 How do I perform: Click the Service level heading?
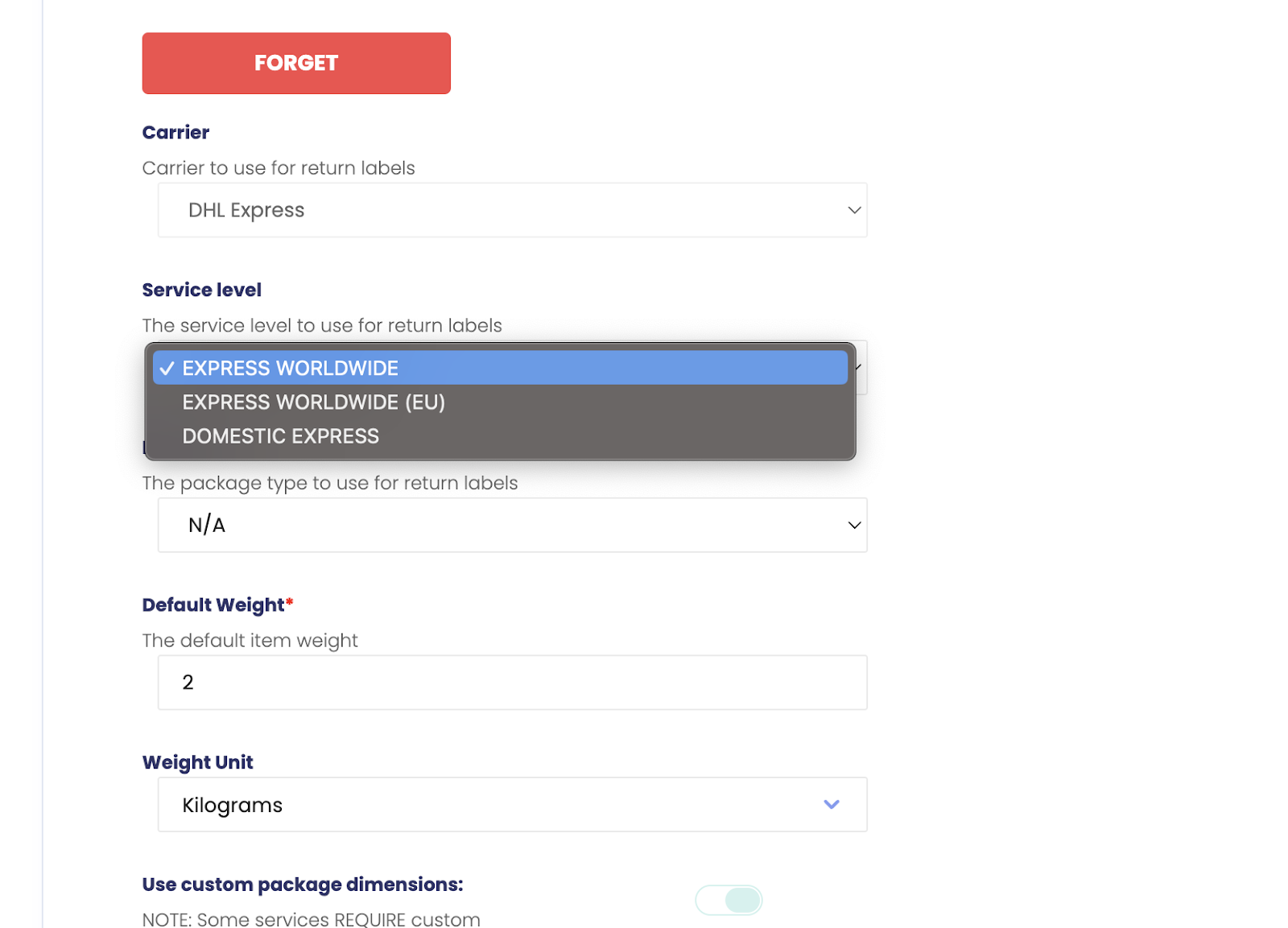tap(201, 290)
